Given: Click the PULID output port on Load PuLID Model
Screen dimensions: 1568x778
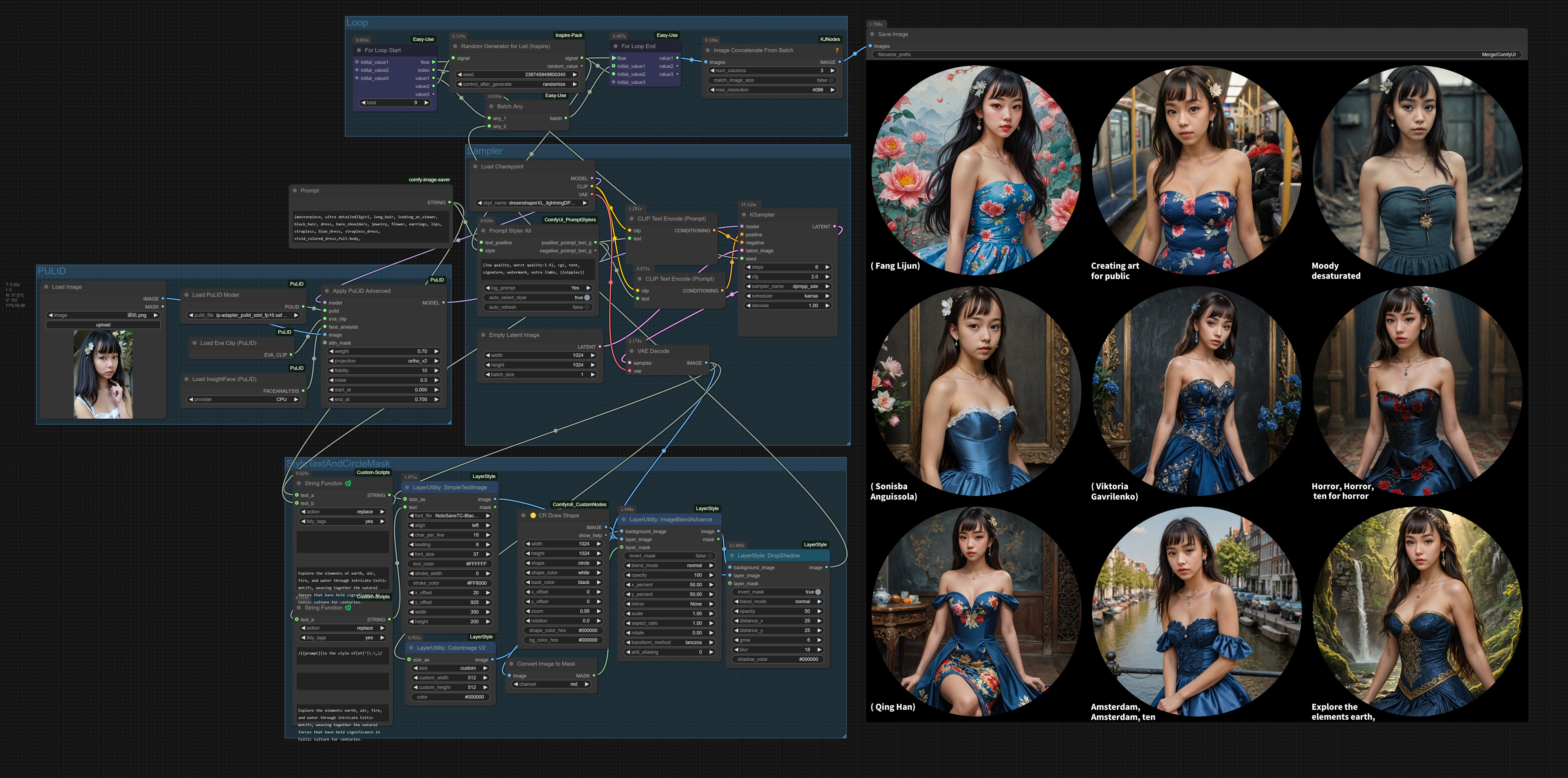Looking at the screenshot, I should [x=303, y=307].
